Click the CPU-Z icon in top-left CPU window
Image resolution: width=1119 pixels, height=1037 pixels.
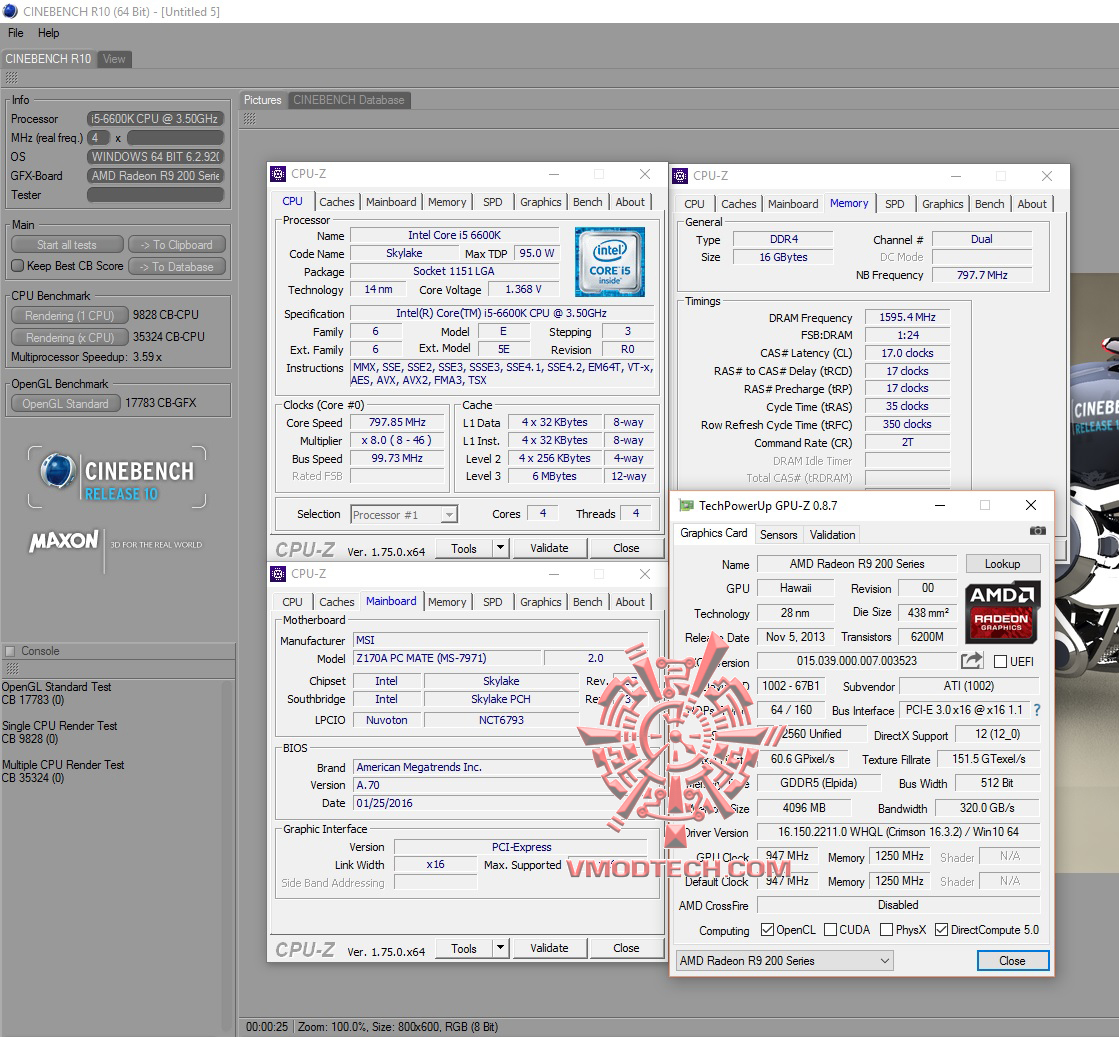pyautogui.click(x=278, y=173)
